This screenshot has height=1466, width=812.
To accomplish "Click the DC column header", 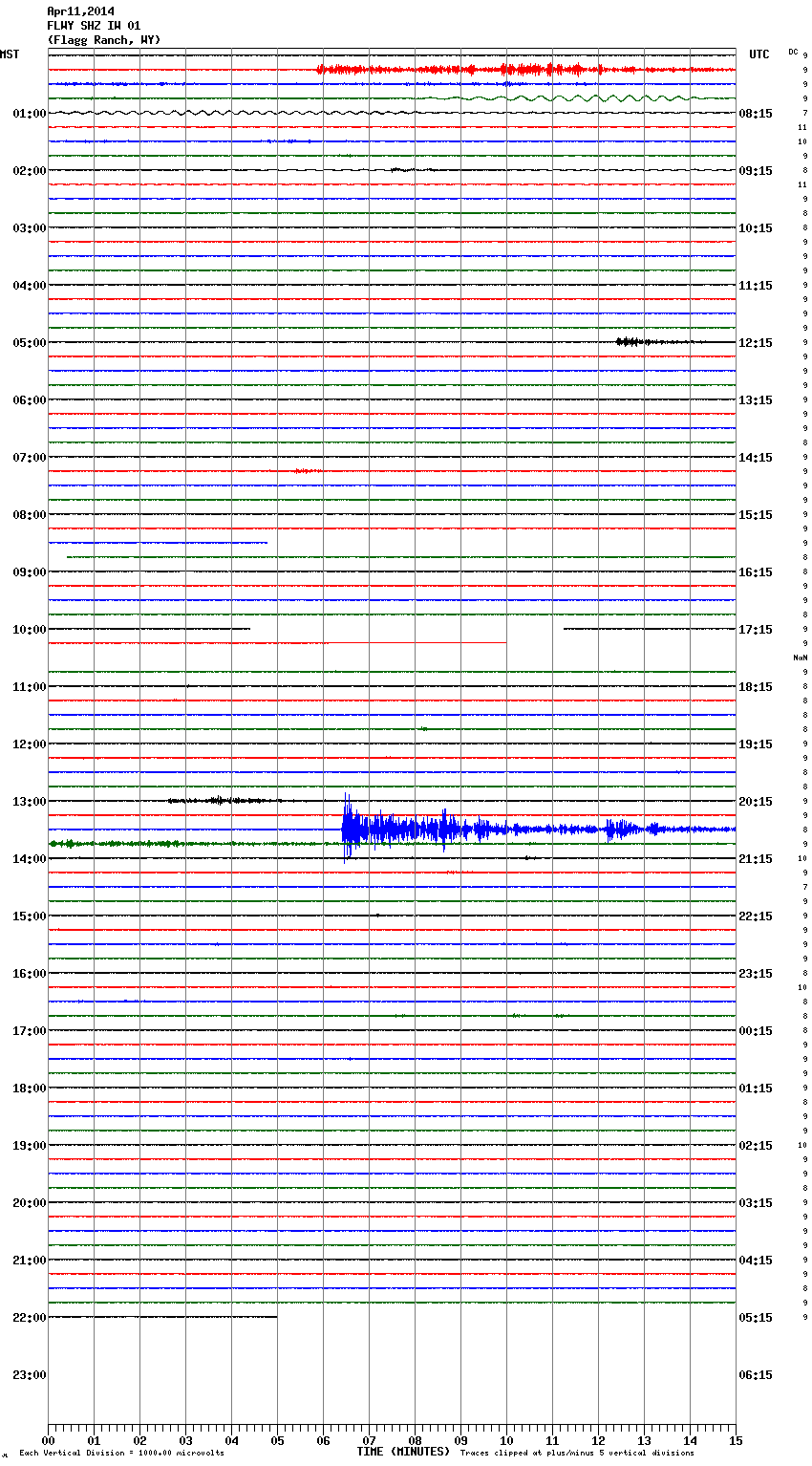I will point(793,52).
